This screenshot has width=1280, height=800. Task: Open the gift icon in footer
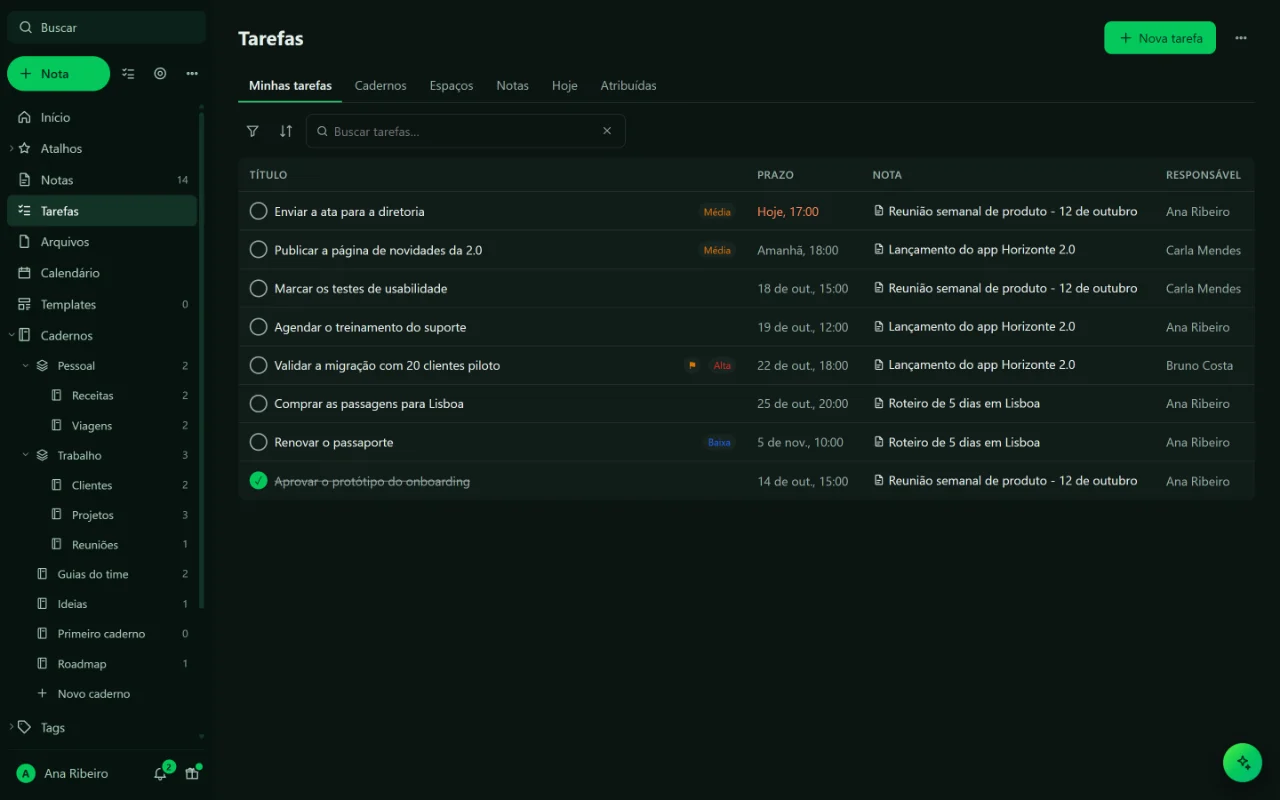click(x=192, y=774)
